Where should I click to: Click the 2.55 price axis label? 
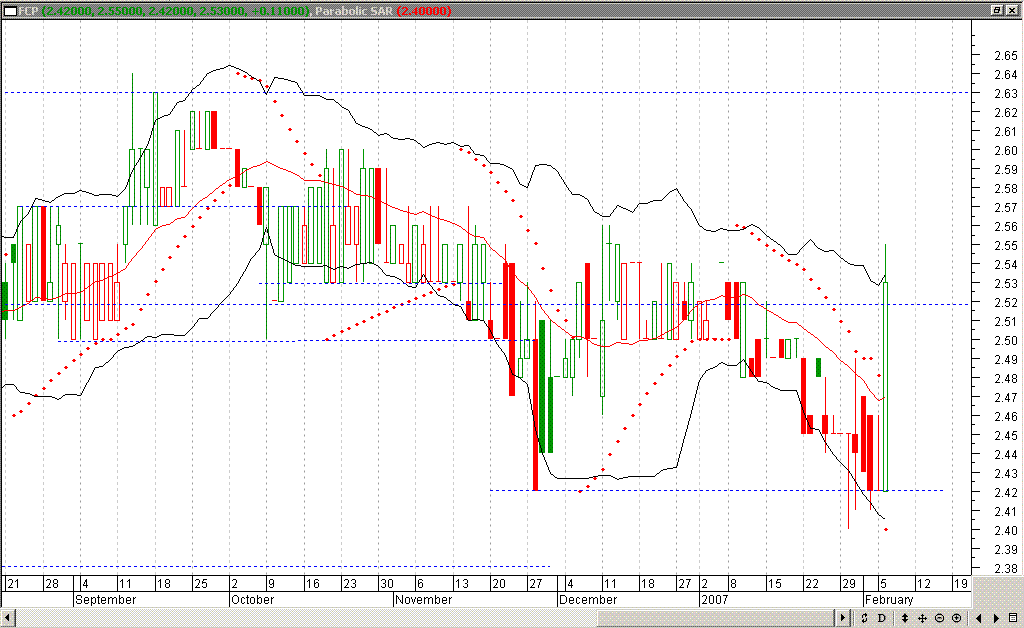1006,246
